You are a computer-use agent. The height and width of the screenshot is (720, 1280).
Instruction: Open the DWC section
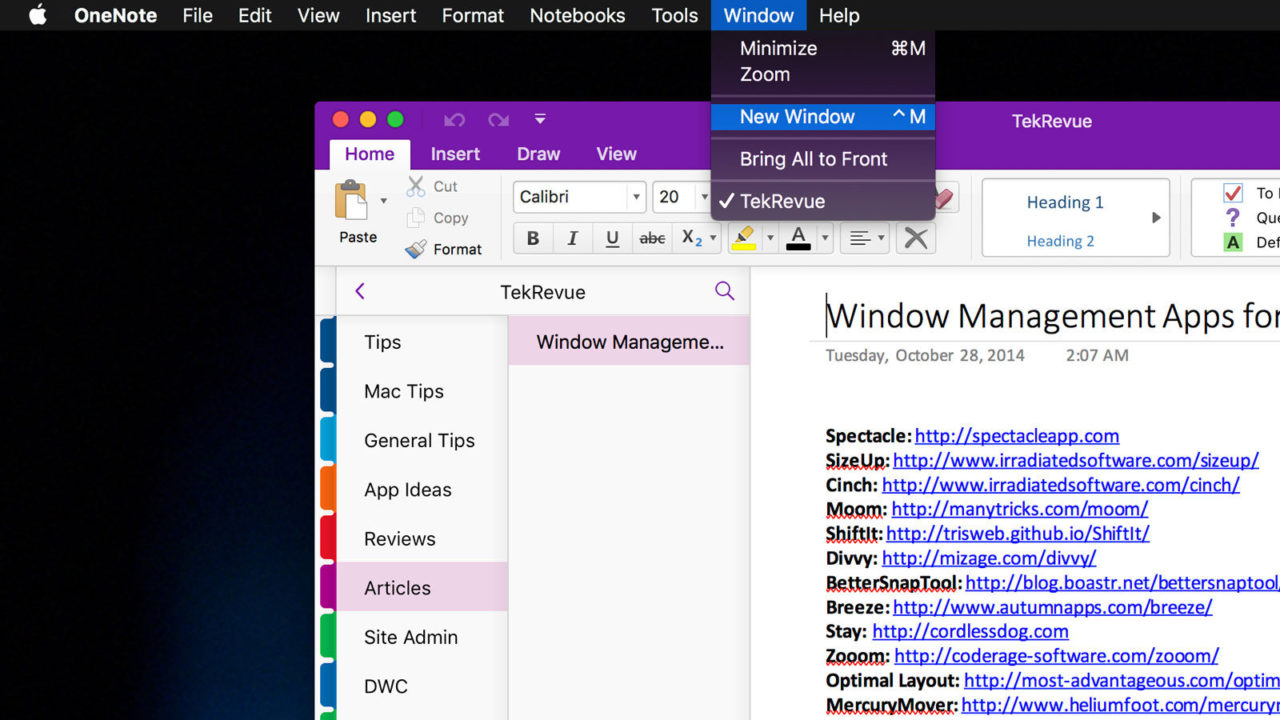tap(422, 686)
